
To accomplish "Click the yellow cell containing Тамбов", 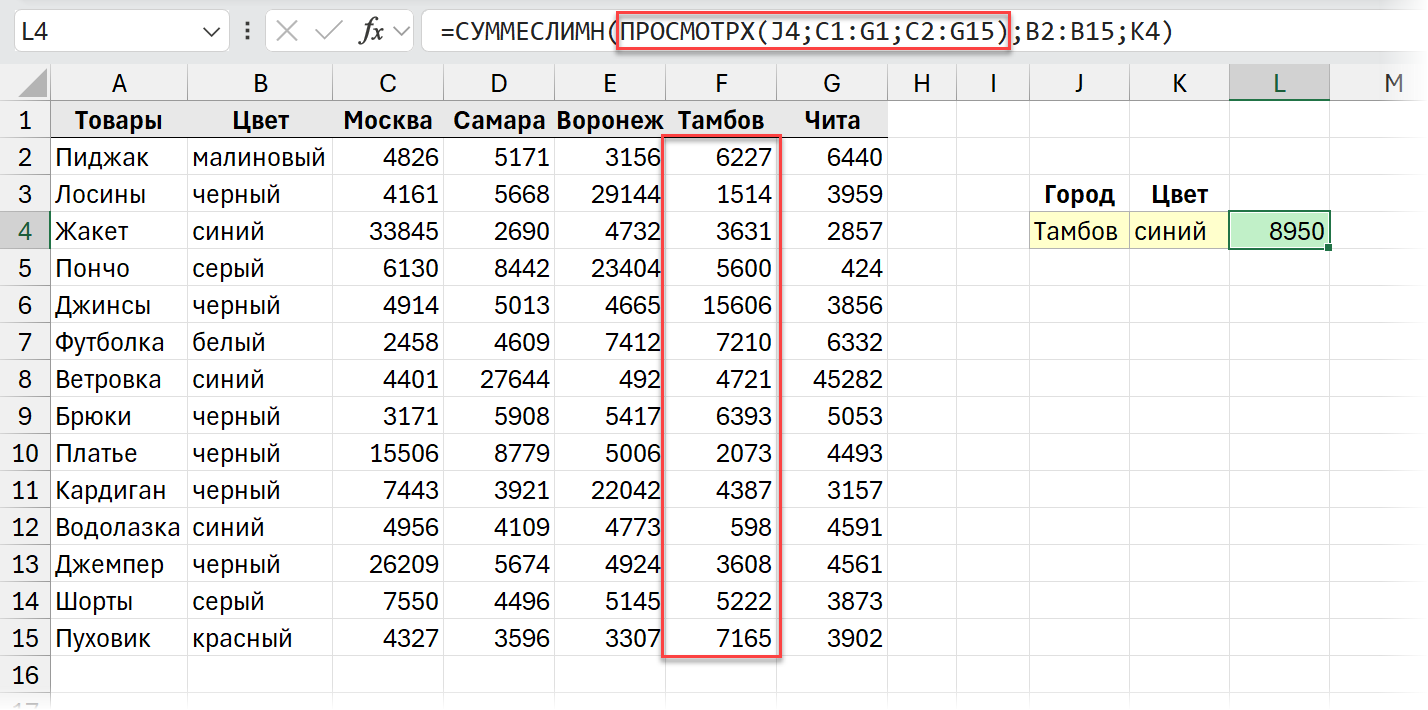I will 1078,229.
